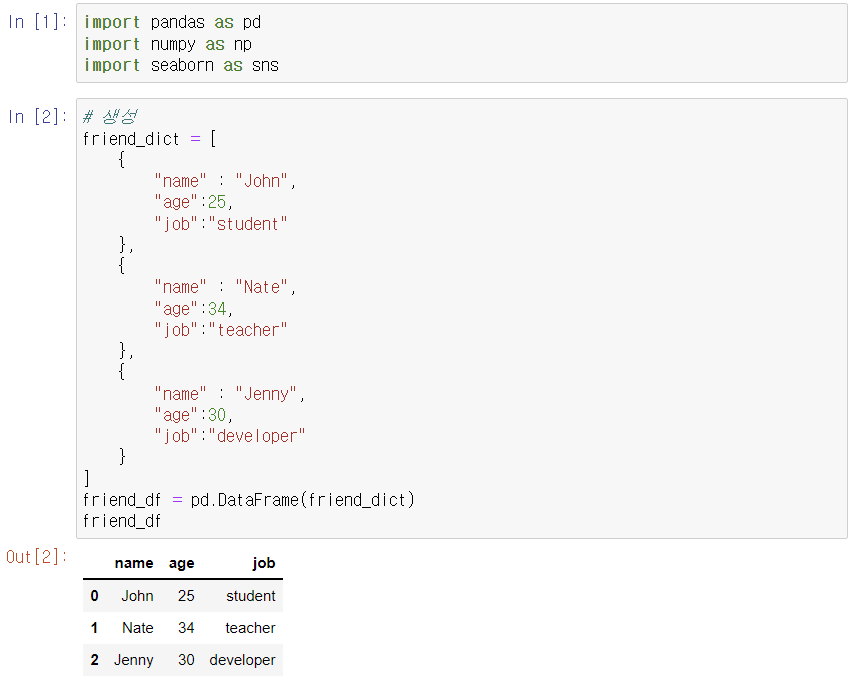The width and height of the screenshot is (857, 688).
Task: Click the last 'friend_df' code line
Action: 122,521
